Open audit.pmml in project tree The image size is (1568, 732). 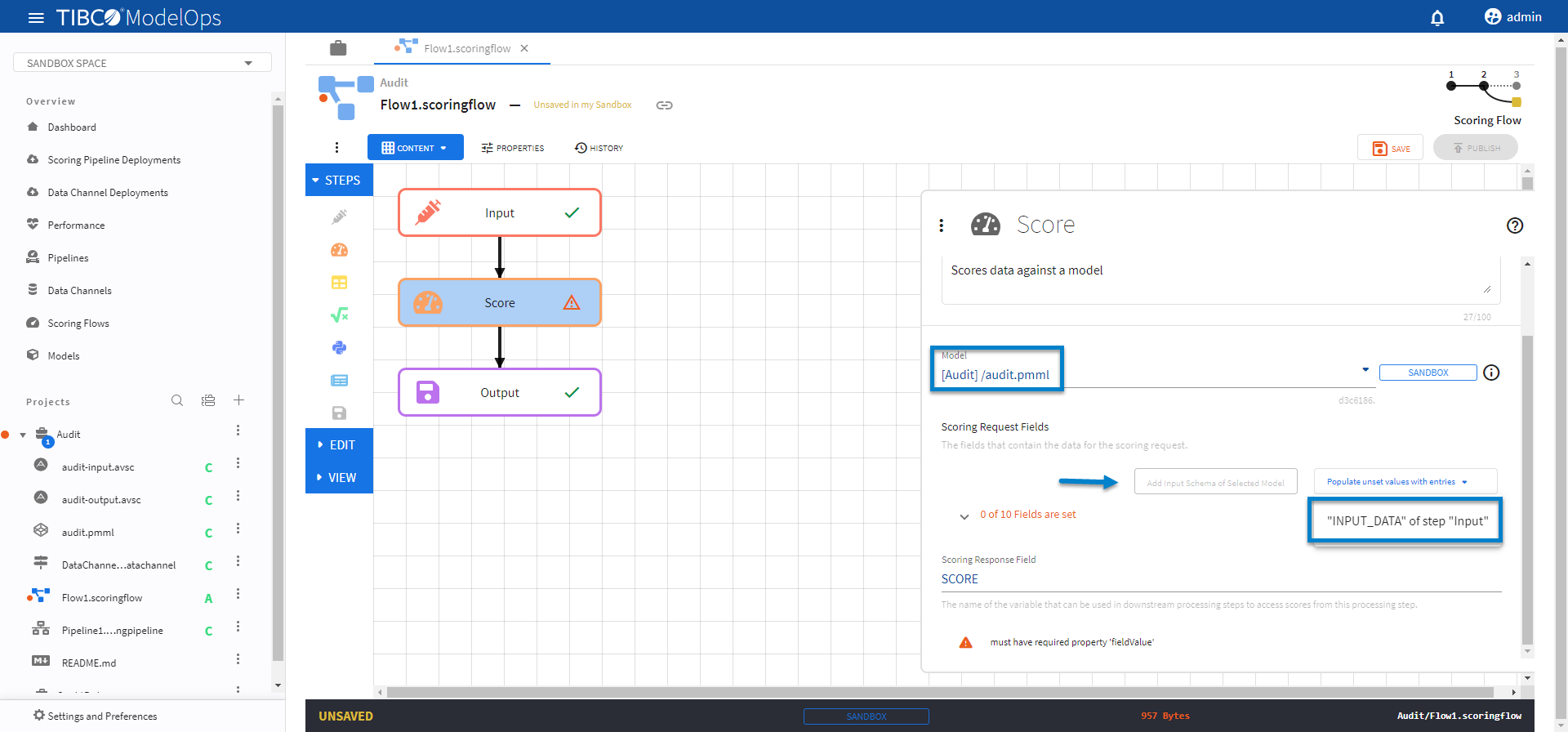[88, 533]
